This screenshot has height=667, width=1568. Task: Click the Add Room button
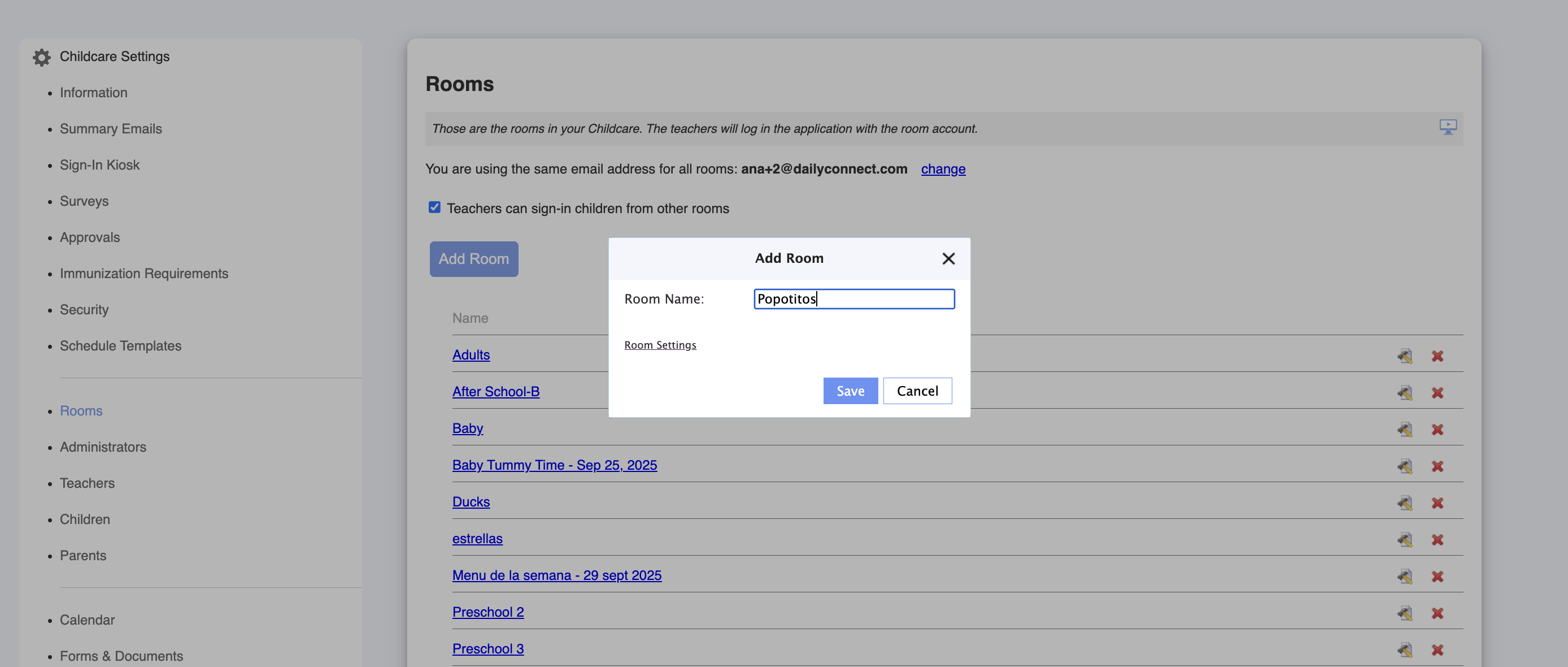click(473, 259)
